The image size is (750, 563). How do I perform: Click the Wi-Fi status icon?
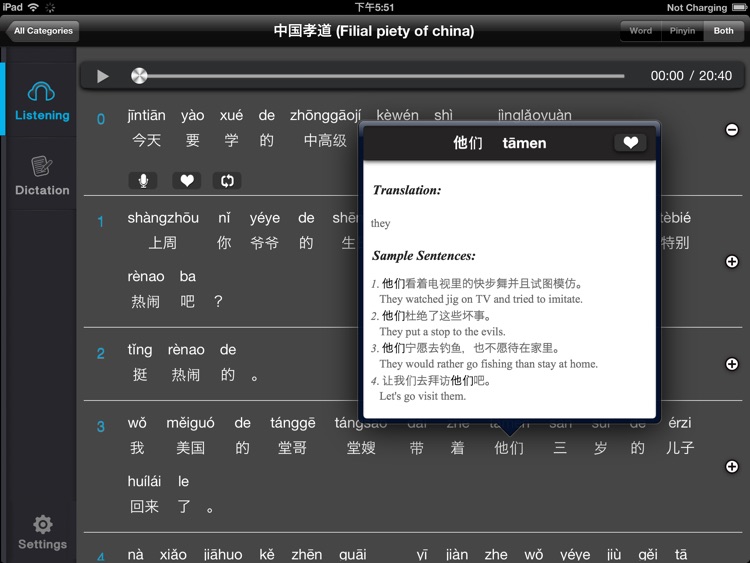pos(33,7)
